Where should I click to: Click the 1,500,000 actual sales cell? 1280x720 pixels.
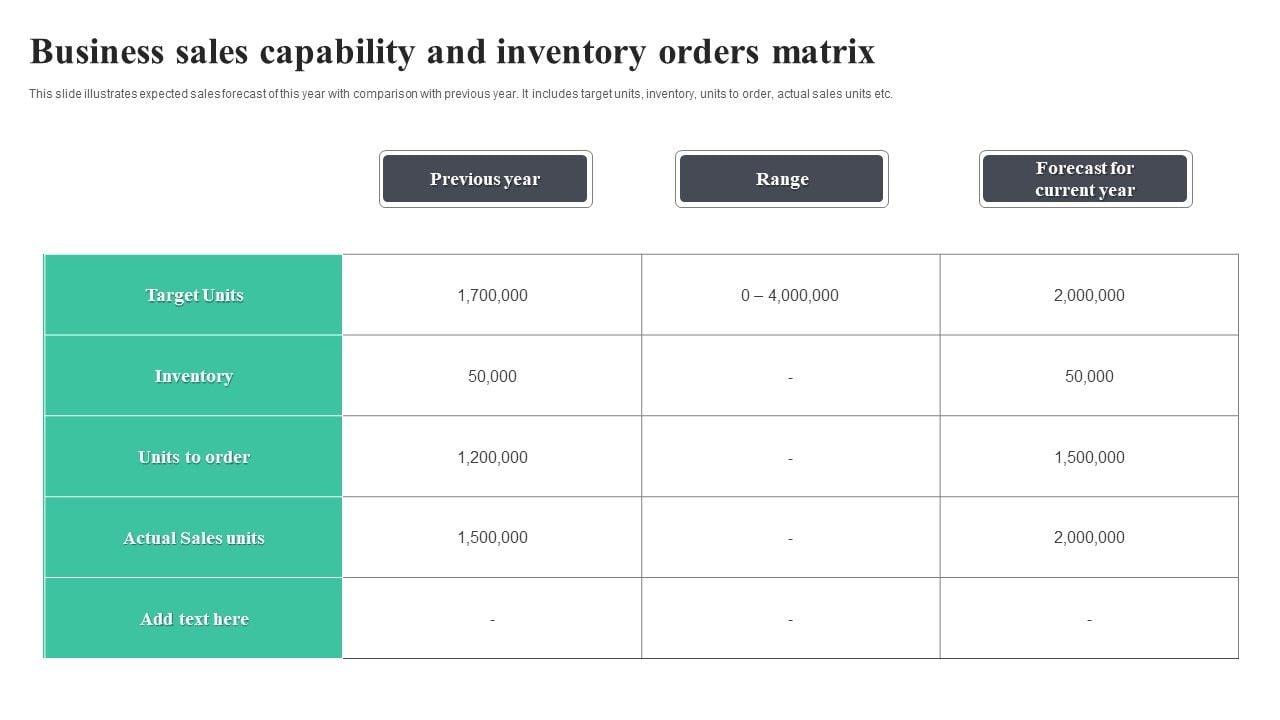(x=492, y=537)
